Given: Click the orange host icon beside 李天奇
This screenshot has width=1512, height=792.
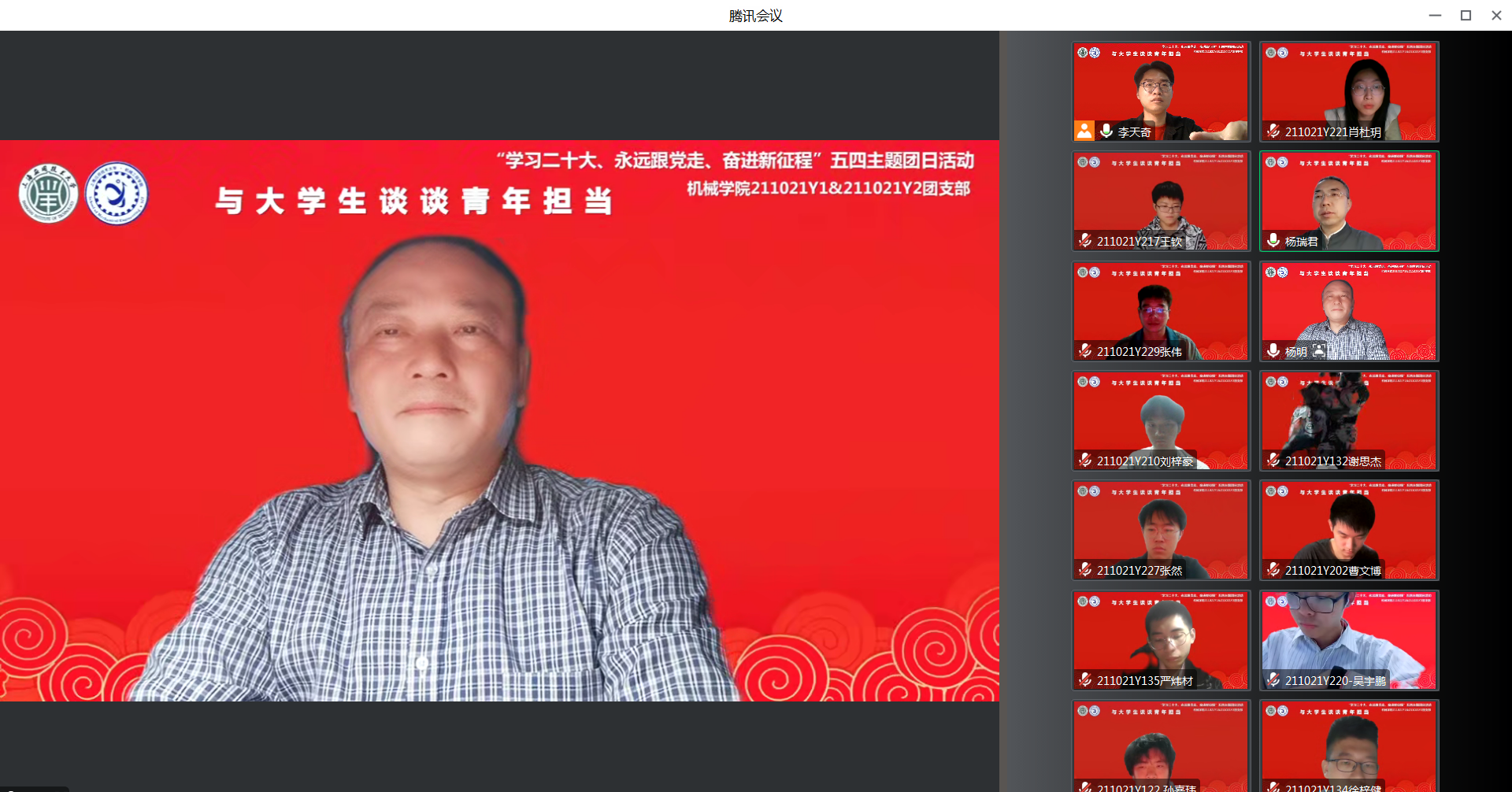Looking at the screenshot, I should tap(1084, 131).
